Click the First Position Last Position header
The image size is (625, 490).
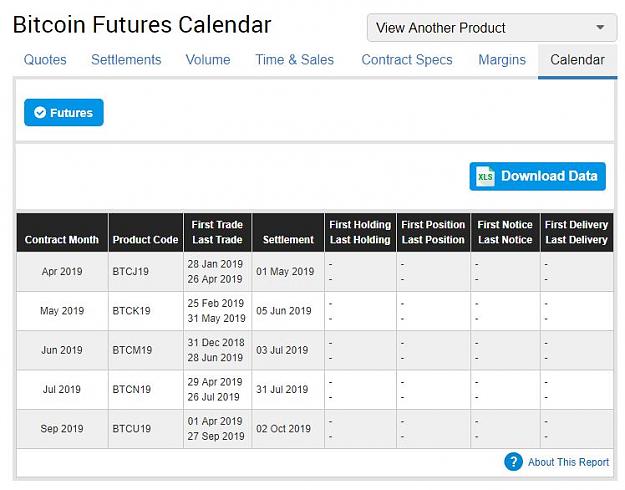point(433,232)
